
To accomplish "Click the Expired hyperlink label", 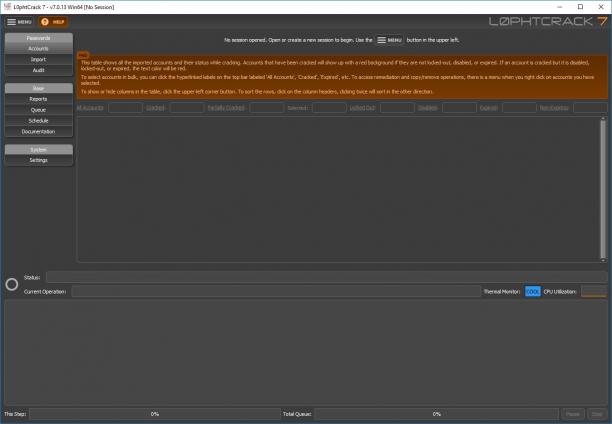I will click(x=488, y=108).
